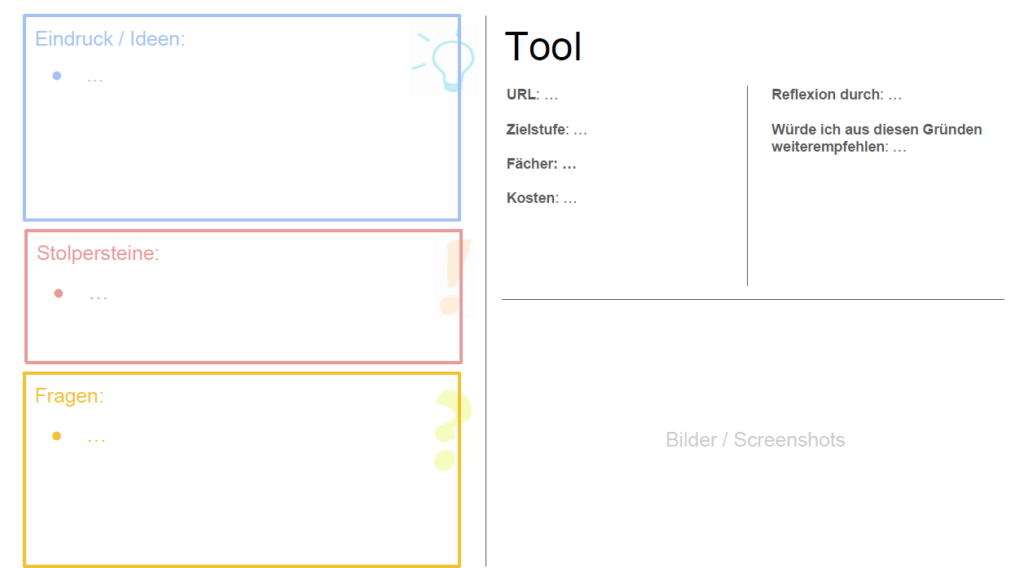1024x568 pixels.
Task: Click the ellipsis text under Fragen
Action: pos(96,438)
